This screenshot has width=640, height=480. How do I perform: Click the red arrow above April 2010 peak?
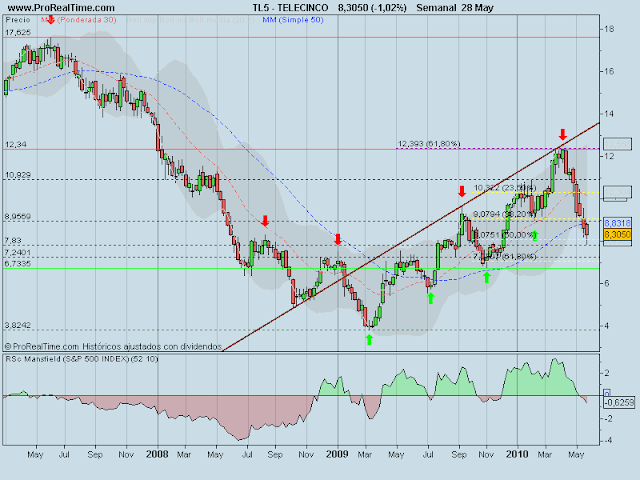pos(563,134)
